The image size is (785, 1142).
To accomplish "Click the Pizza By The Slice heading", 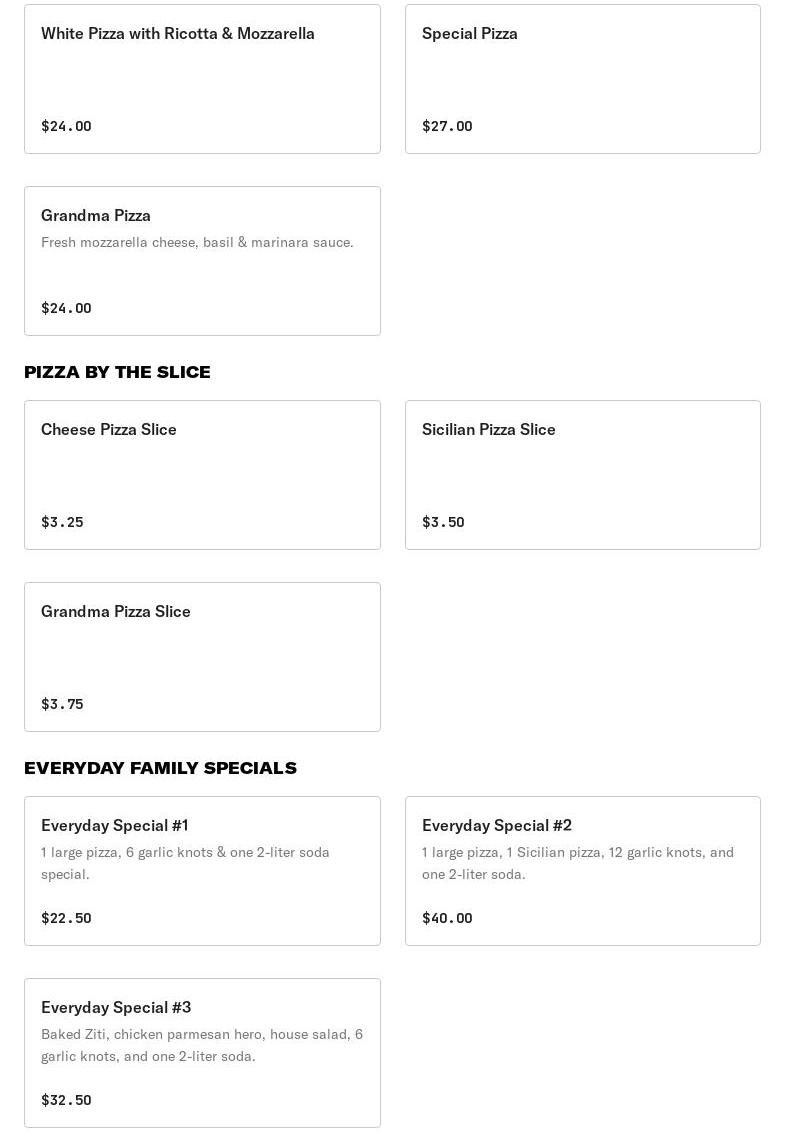I will [x=117, y=372].
